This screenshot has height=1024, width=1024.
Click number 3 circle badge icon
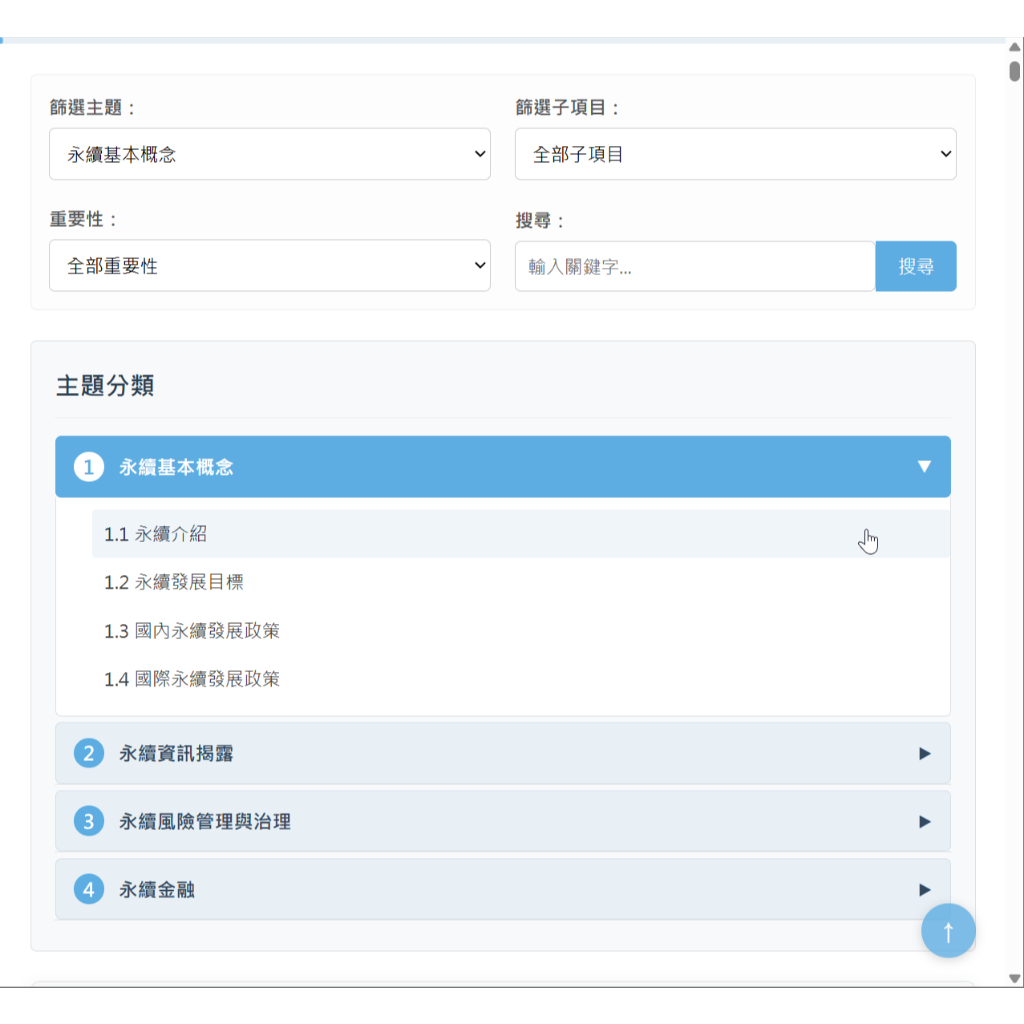pyautogui.click(x=89, y=822)
